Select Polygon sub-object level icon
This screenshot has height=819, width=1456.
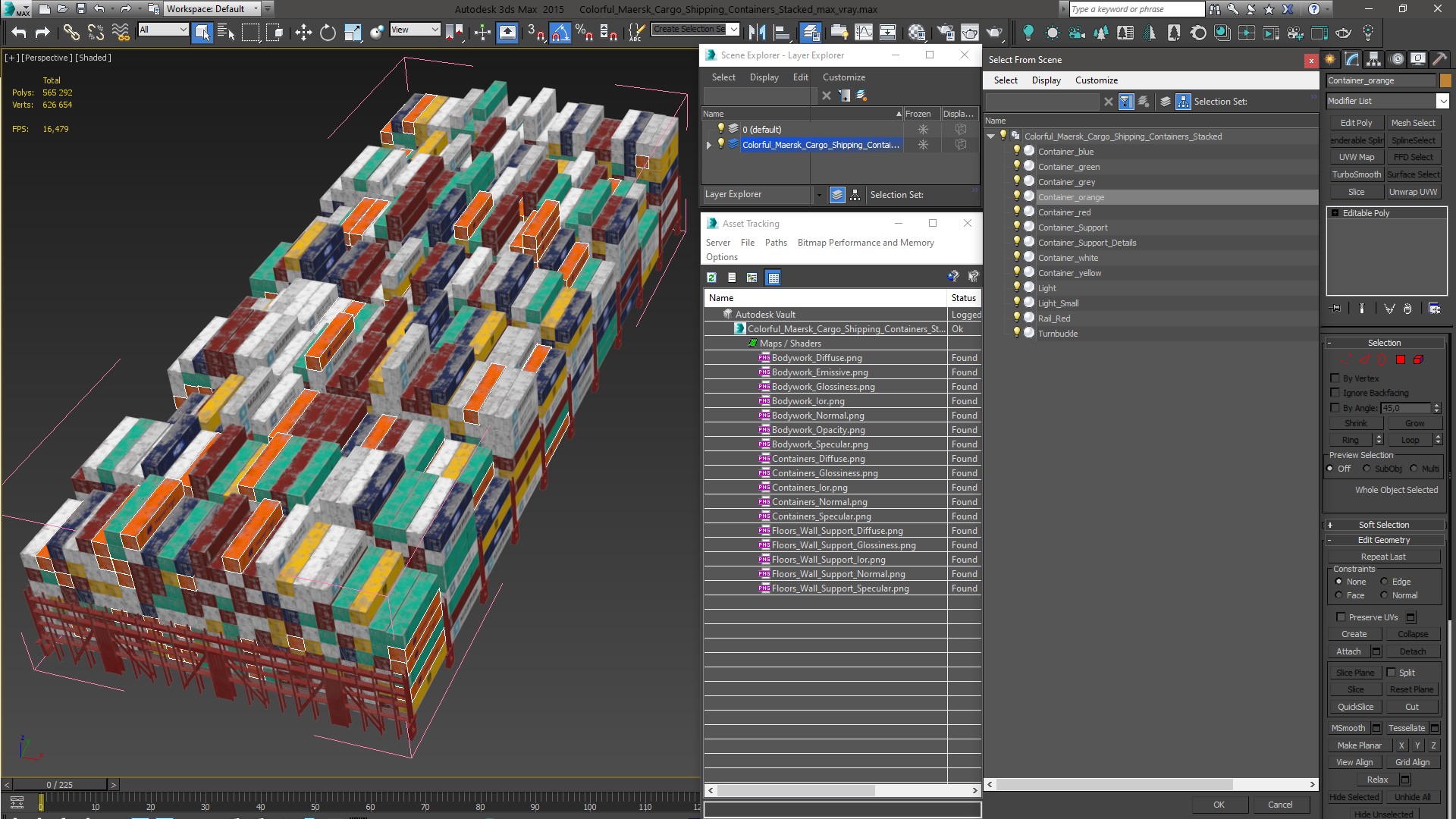(x=1401, y=359)
